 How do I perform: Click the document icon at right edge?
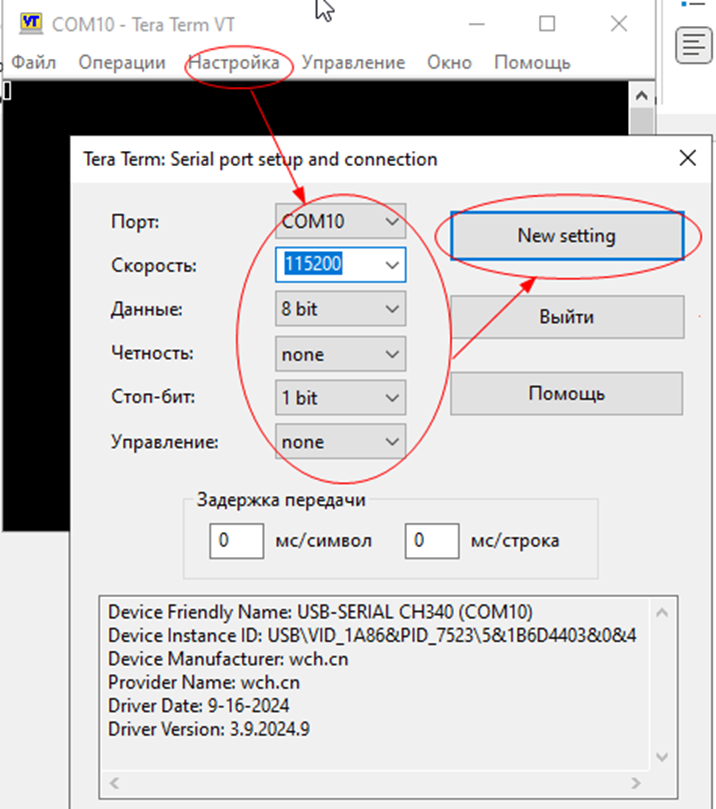tap(691, 44)
